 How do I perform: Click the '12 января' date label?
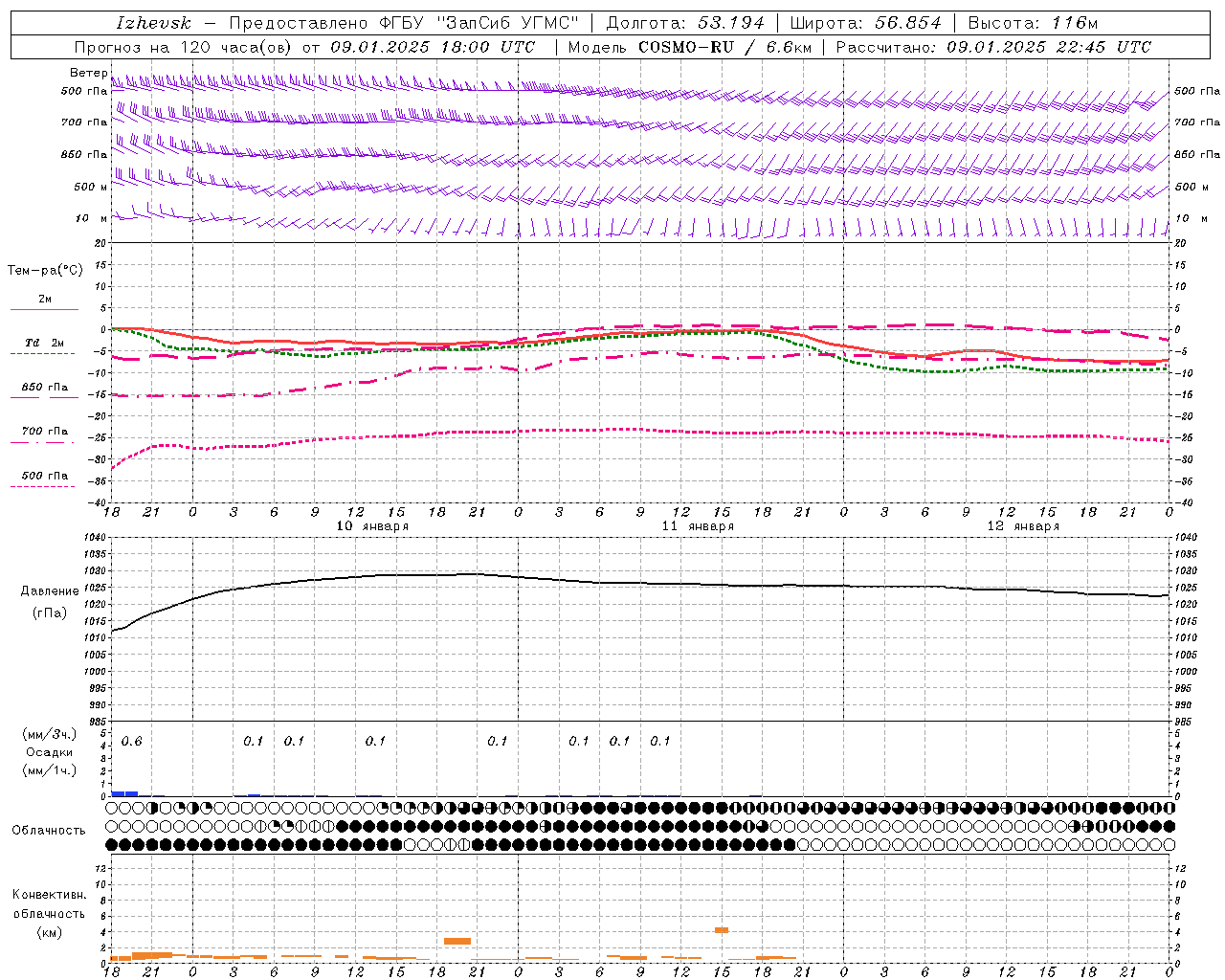pyautogui.click(x=1023, y=526)
